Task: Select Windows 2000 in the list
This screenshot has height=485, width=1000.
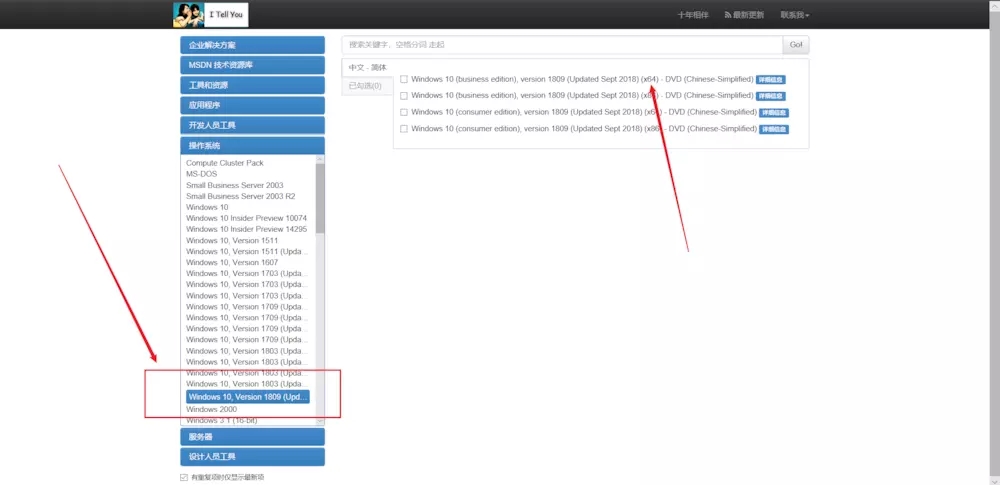Action: 211,409
